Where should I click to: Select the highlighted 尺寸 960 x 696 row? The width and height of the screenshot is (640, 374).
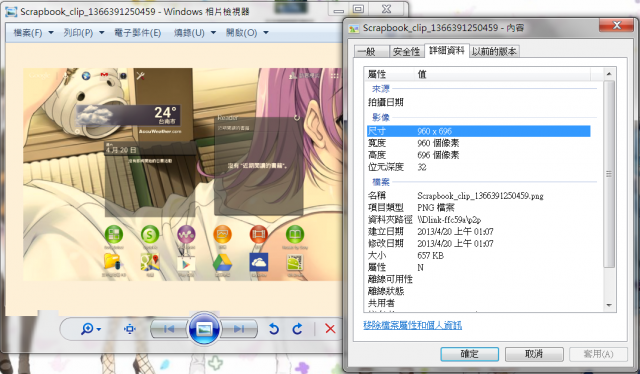click(478, 131)
